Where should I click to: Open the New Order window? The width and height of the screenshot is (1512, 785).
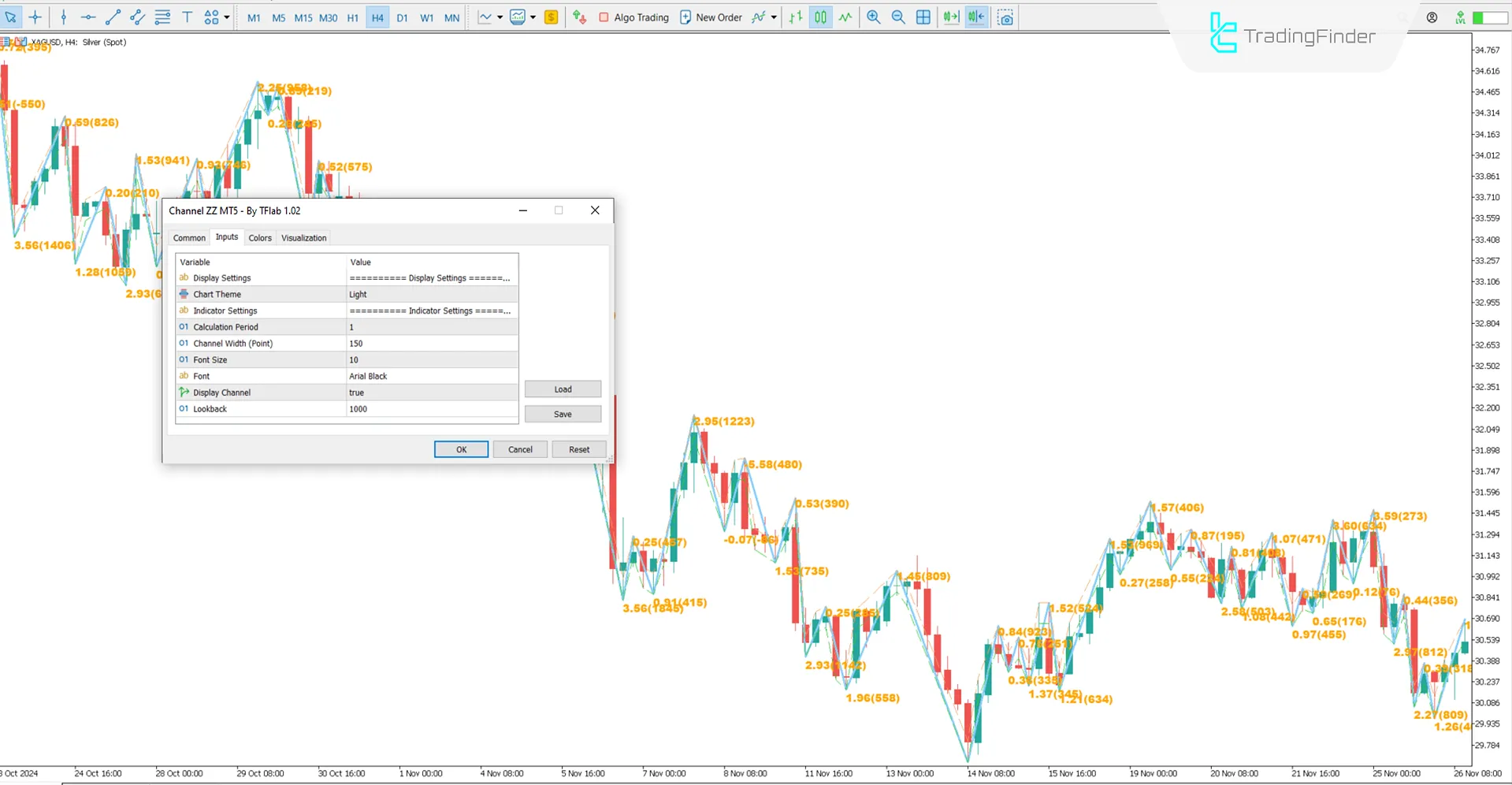(711, 17)
